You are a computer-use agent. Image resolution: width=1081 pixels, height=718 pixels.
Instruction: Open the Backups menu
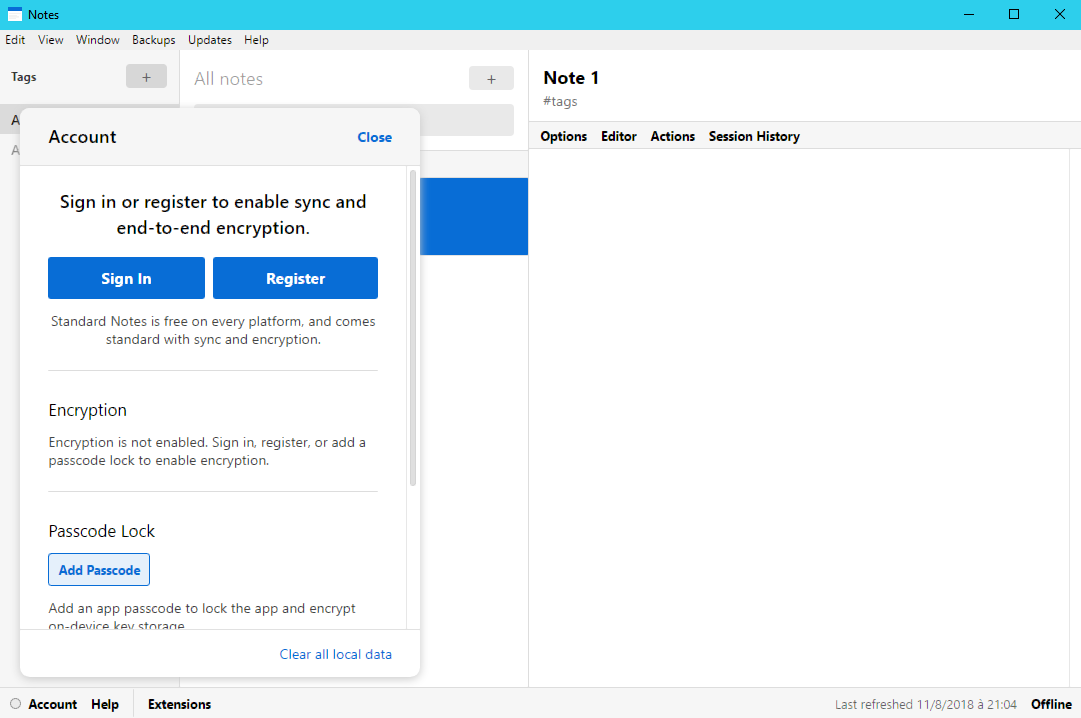coord(154,40)
